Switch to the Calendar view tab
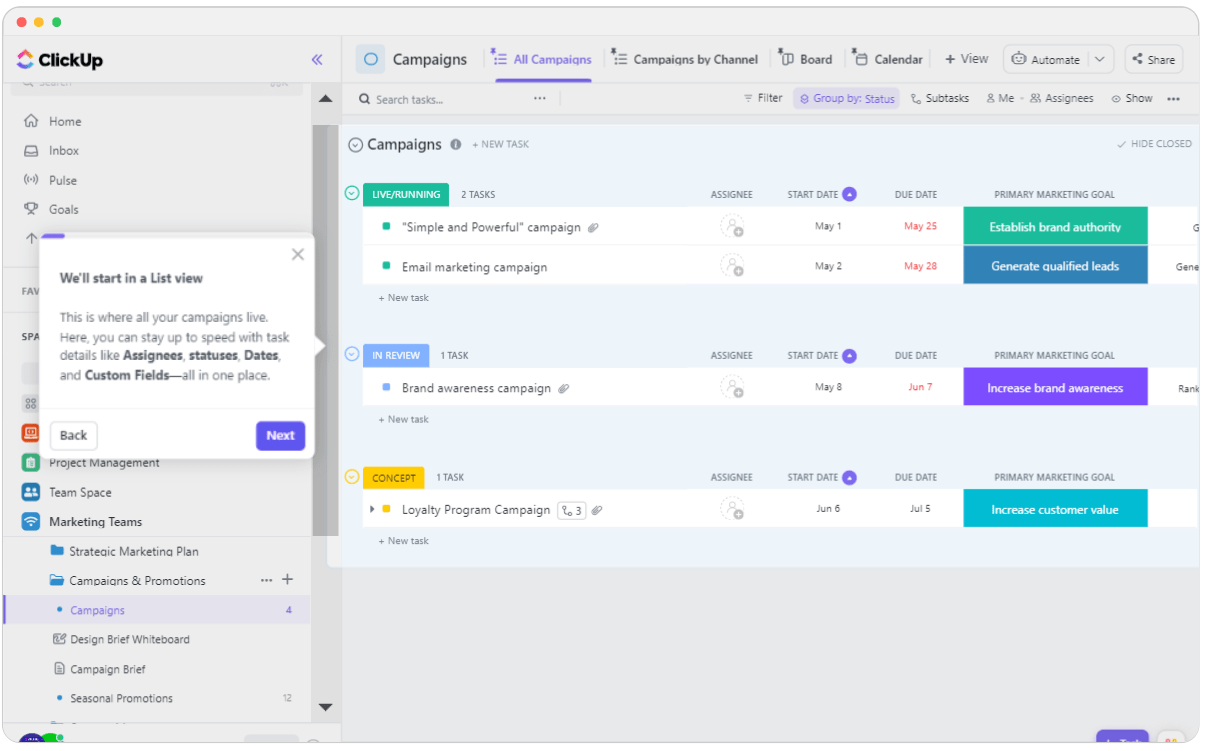This screenshot has width=1206, height=751. (x=888, y=59)
